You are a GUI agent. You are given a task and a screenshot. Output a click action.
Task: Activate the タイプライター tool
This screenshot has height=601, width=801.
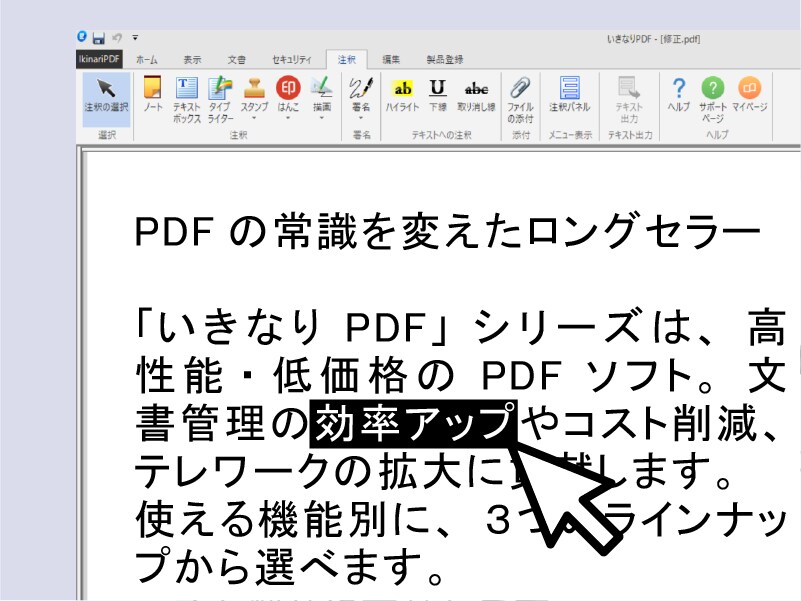point(220,100)
